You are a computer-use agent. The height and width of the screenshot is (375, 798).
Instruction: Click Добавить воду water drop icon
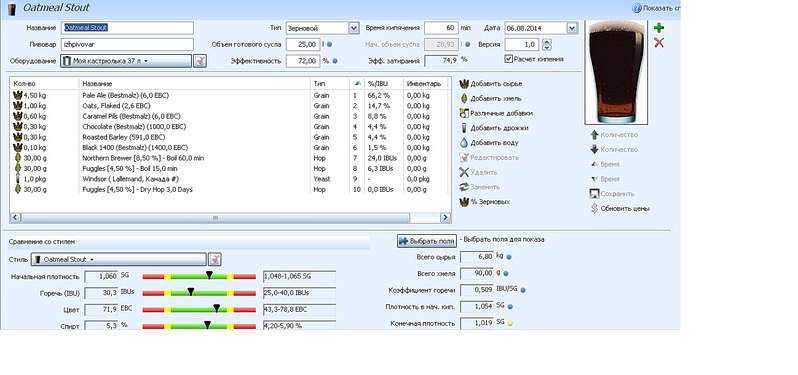[464, 142]
